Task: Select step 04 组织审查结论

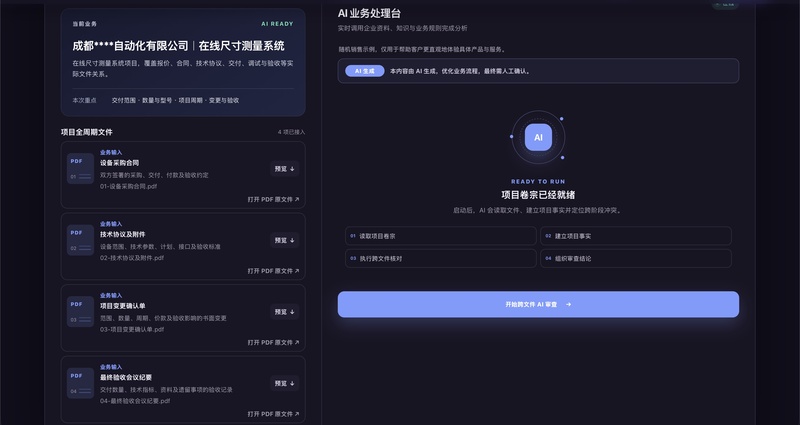Action: click(x=636, y=259)
